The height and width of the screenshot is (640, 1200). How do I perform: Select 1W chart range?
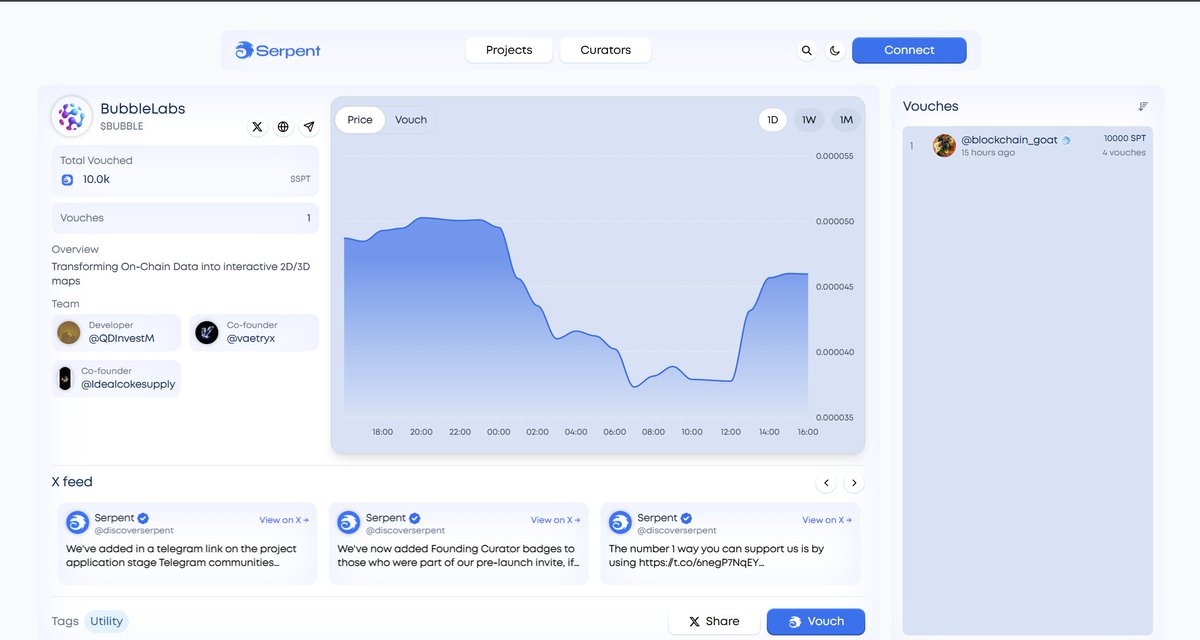[x=809, y=120]
